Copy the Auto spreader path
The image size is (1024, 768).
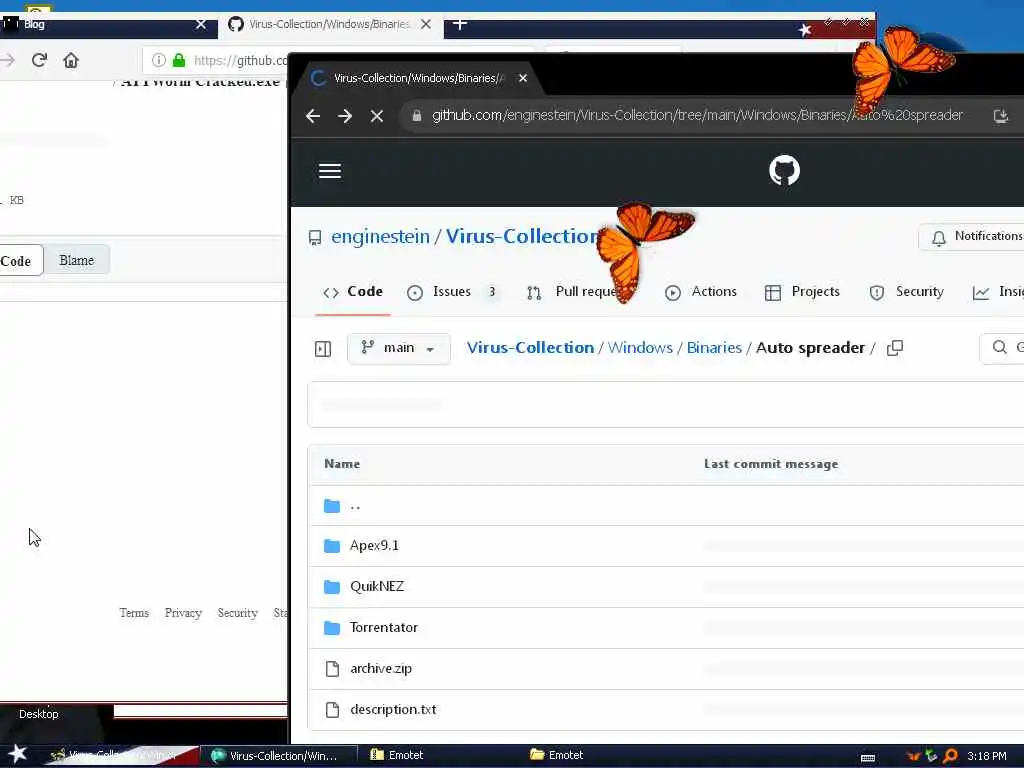click(895, 348)
